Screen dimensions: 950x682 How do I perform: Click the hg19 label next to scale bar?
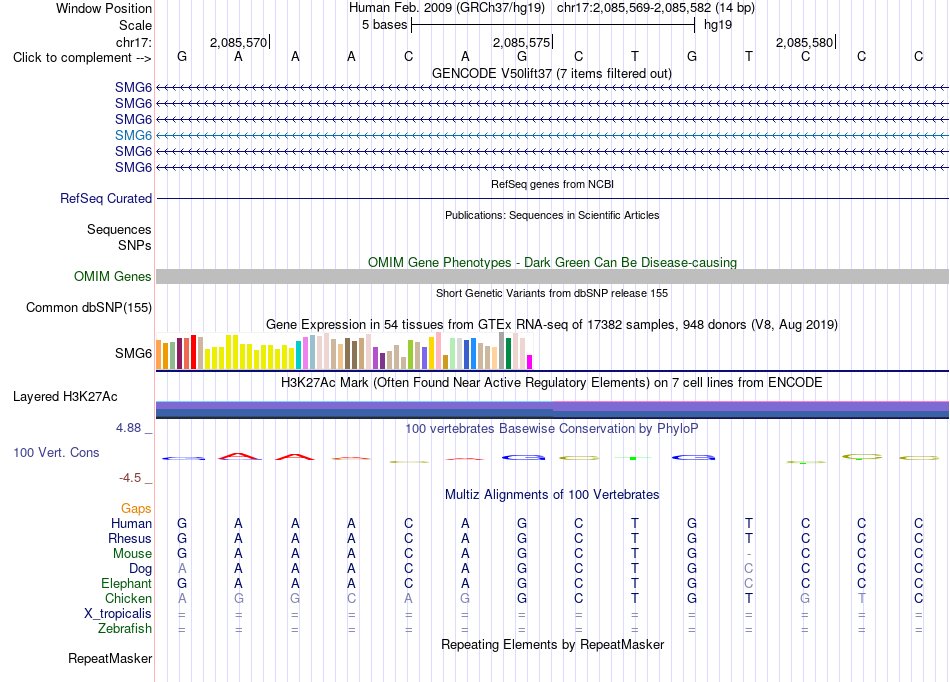coord(718,25)
